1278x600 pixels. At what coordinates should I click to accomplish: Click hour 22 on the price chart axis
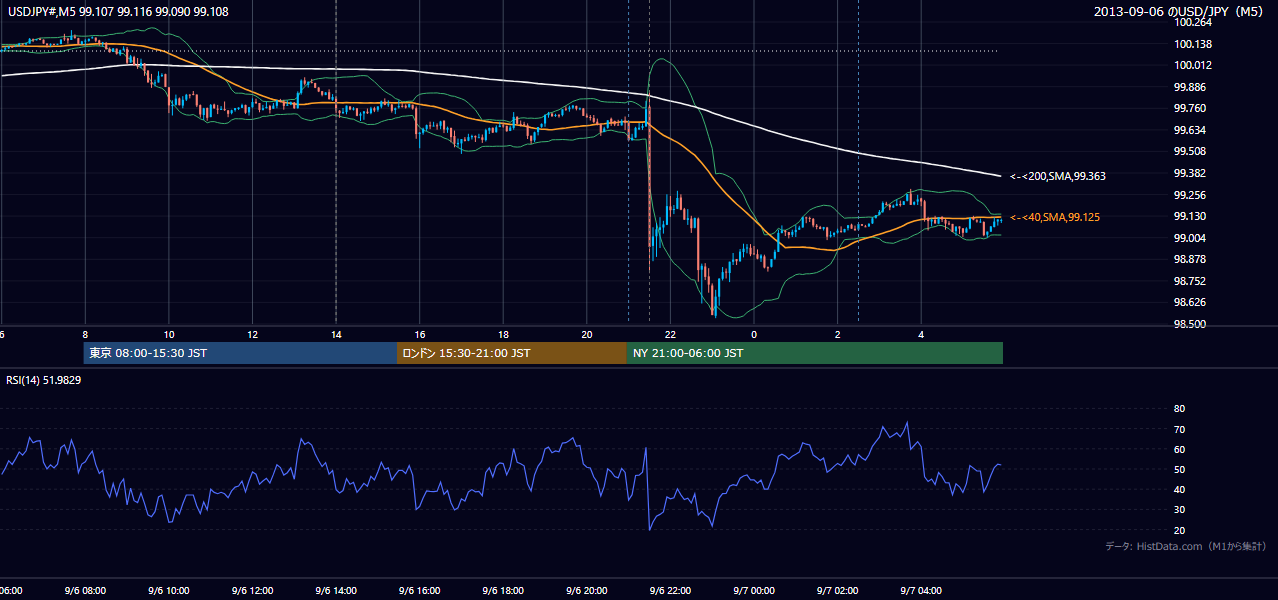pos(670,334)
